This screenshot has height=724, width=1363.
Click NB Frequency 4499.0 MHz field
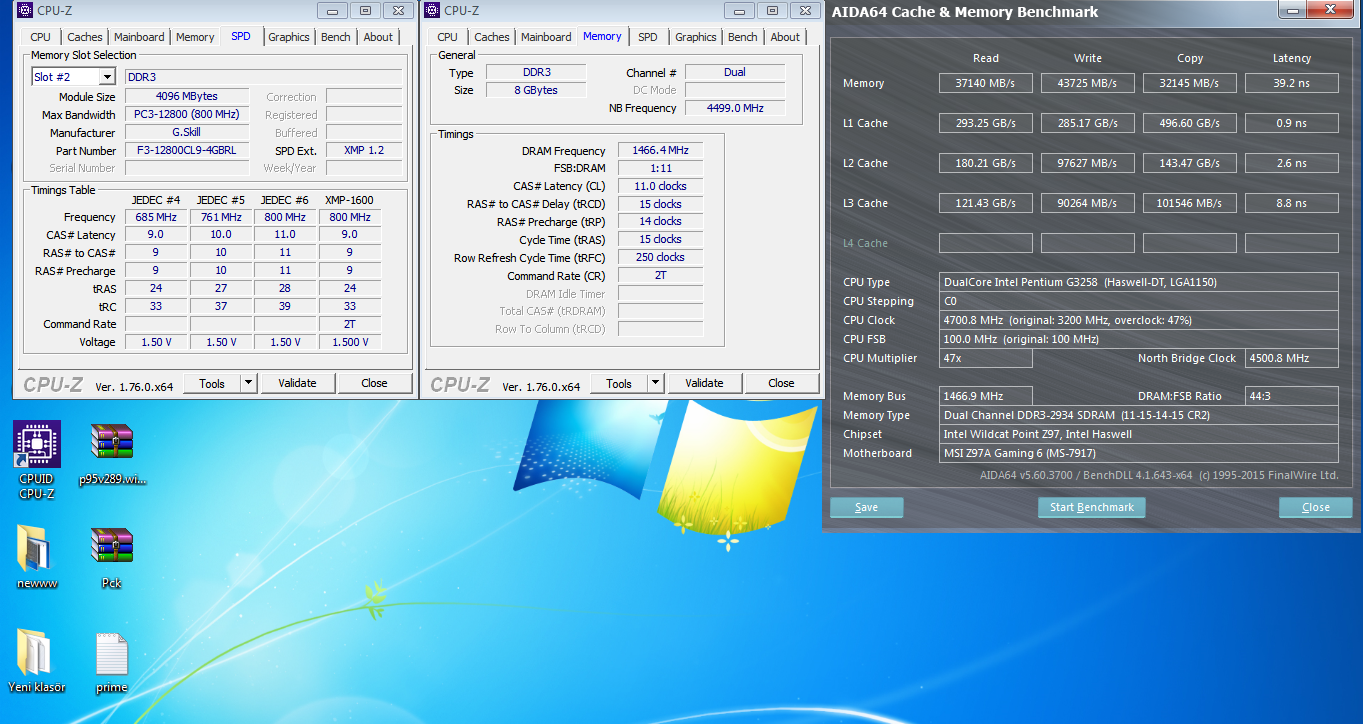tap(735, 108)
